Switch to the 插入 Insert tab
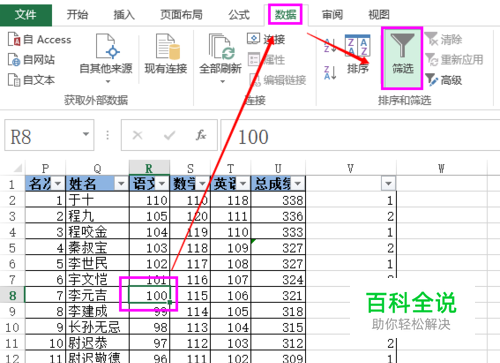Image resolution: width=500 pixels, height=363 pixels. pos(124,15)
